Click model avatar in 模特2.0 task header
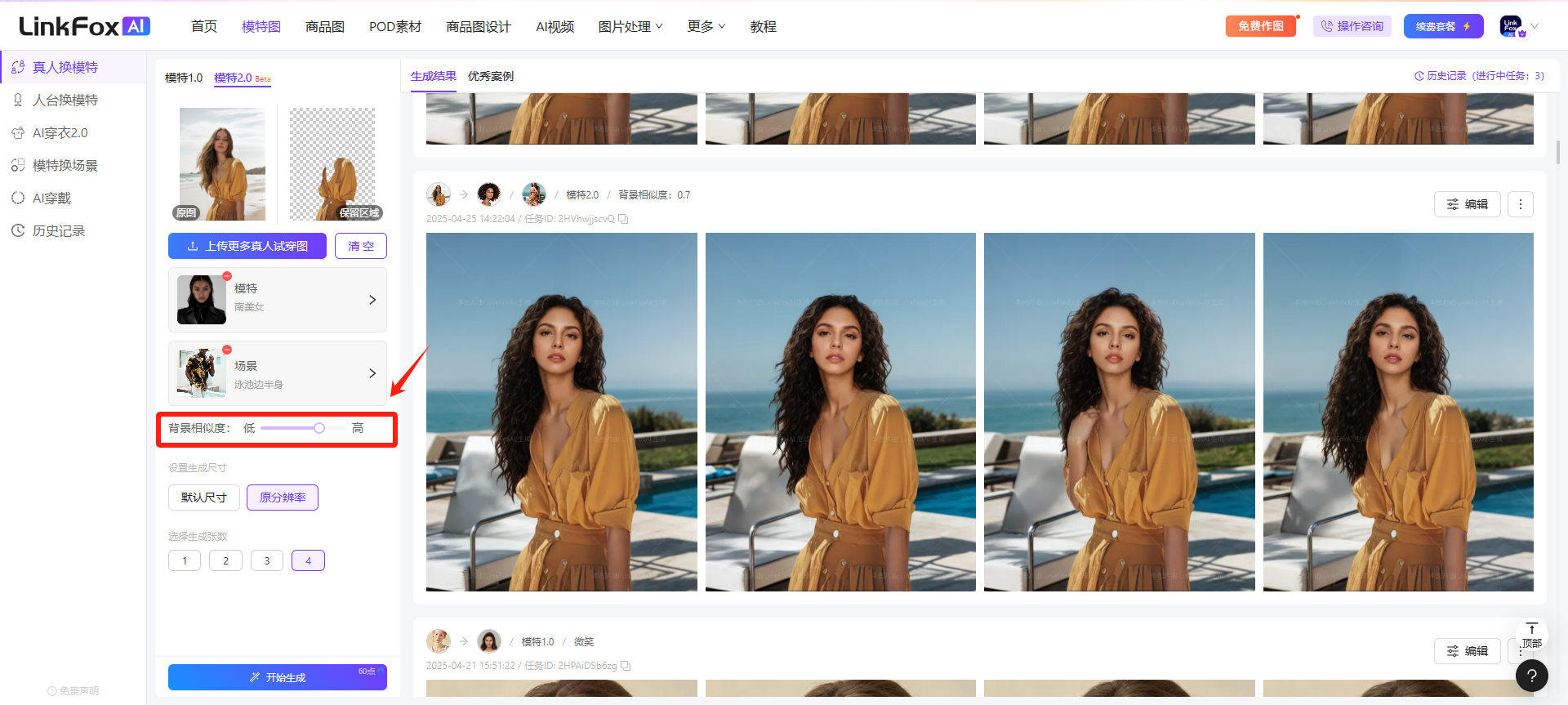1568x705 pixels. pos(489,194)
